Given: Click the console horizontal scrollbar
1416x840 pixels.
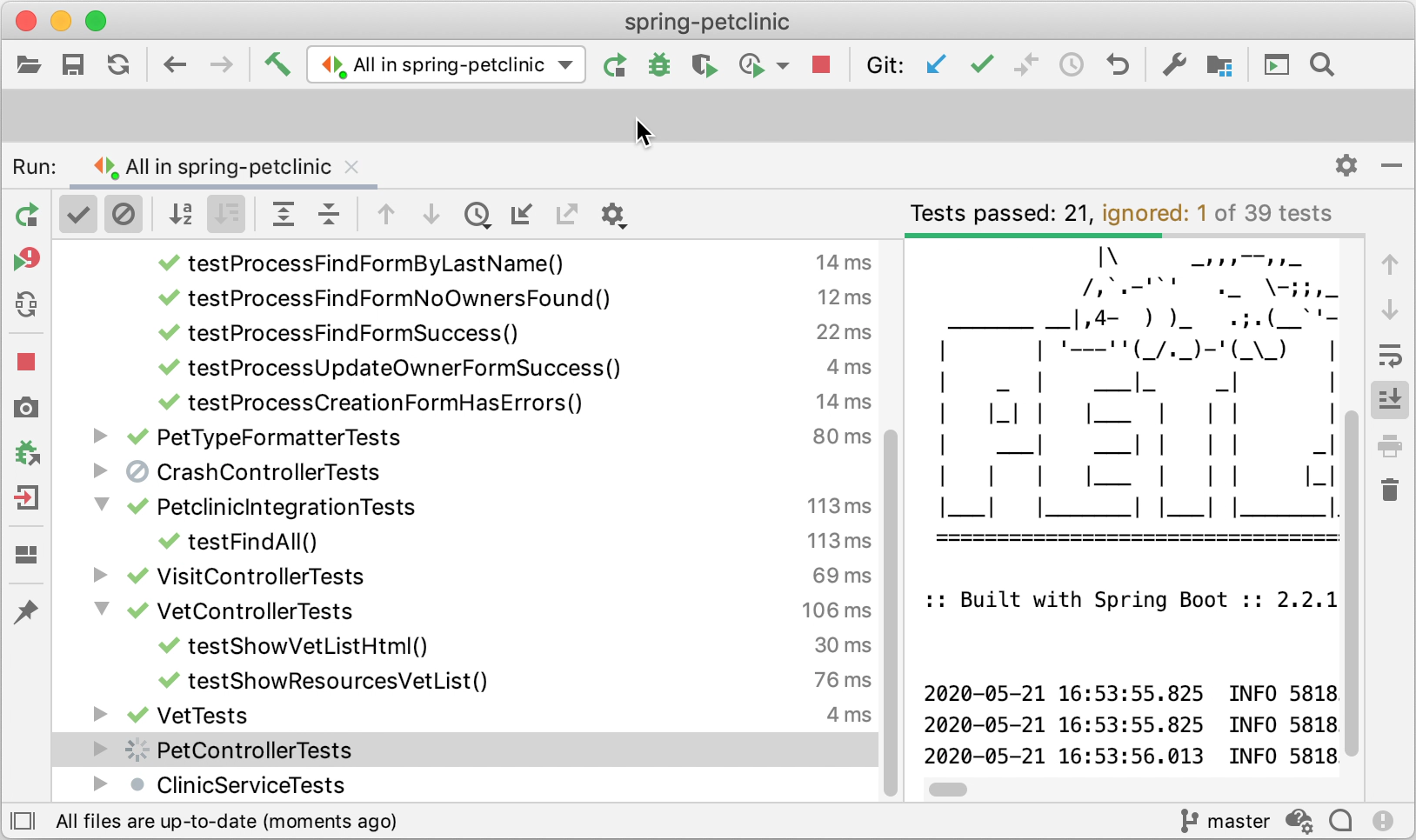Looking at the screenshot, I should point(948,790).
